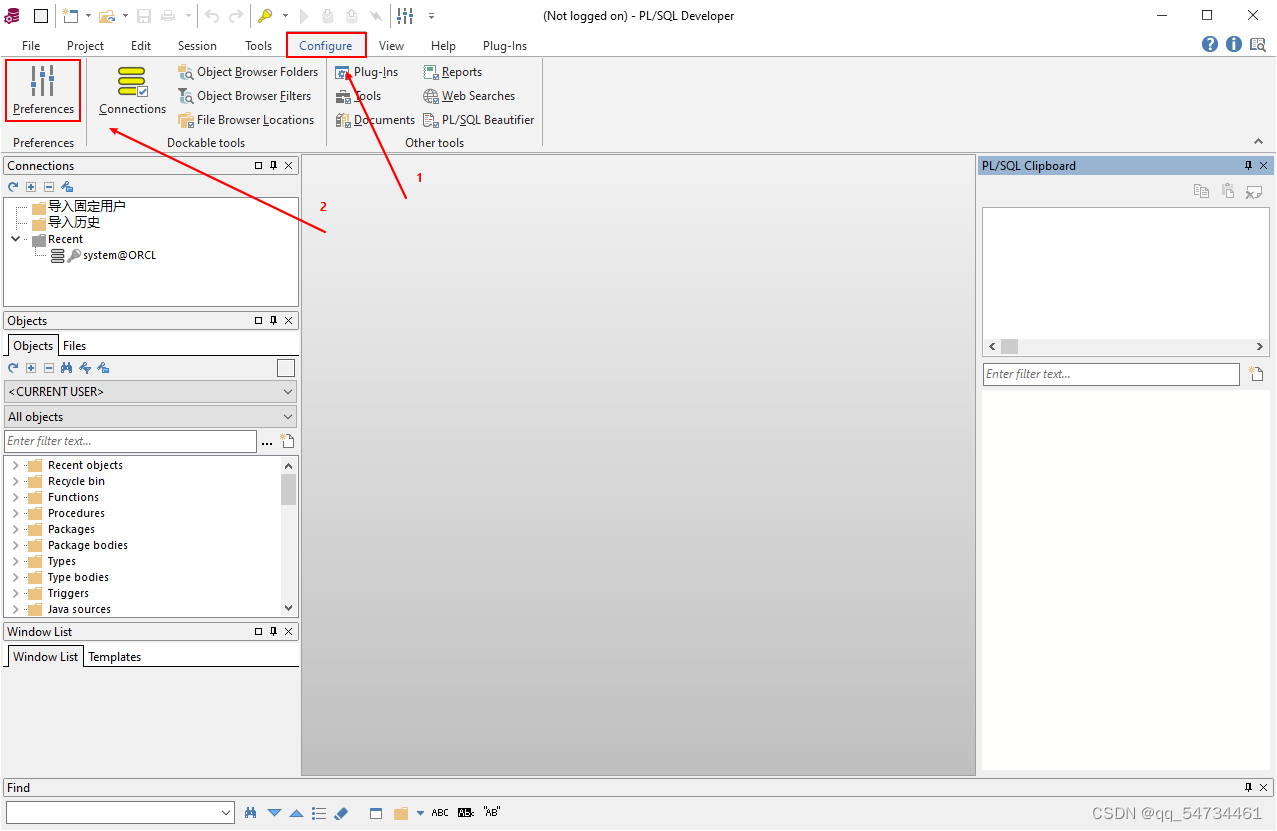Toggle pin on the PL/SQL Clipboard panel

[x=1248, y=166]
